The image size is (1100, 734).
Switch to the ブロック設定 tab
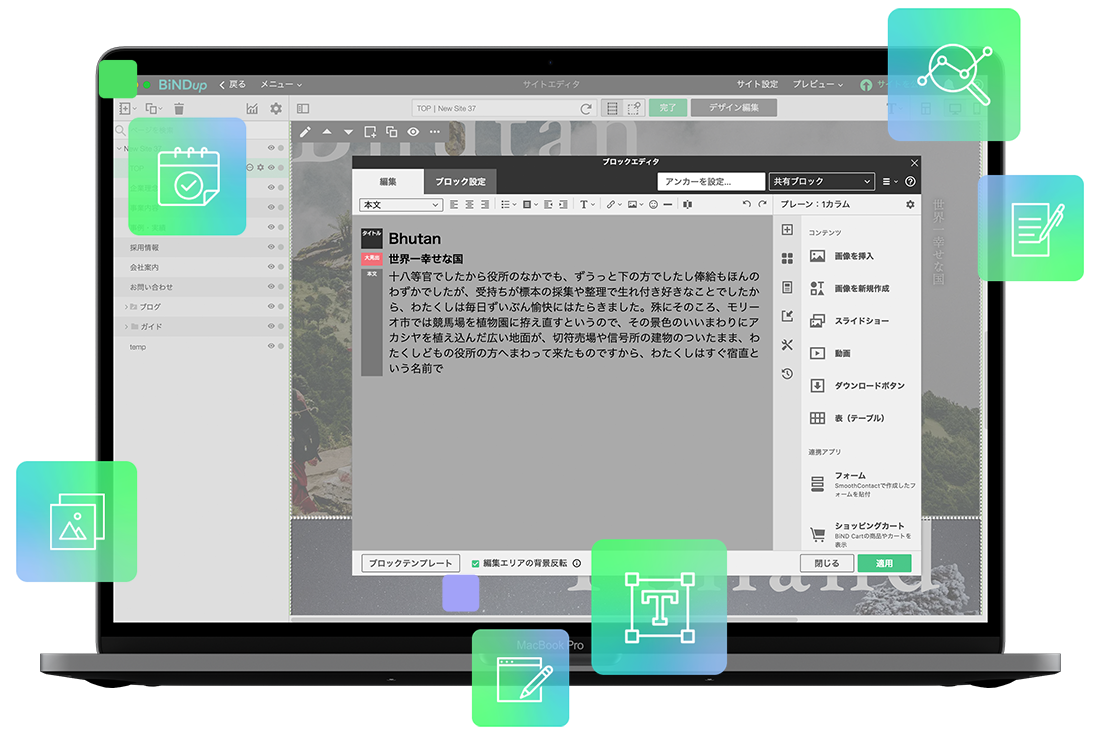tap(460, 181)
